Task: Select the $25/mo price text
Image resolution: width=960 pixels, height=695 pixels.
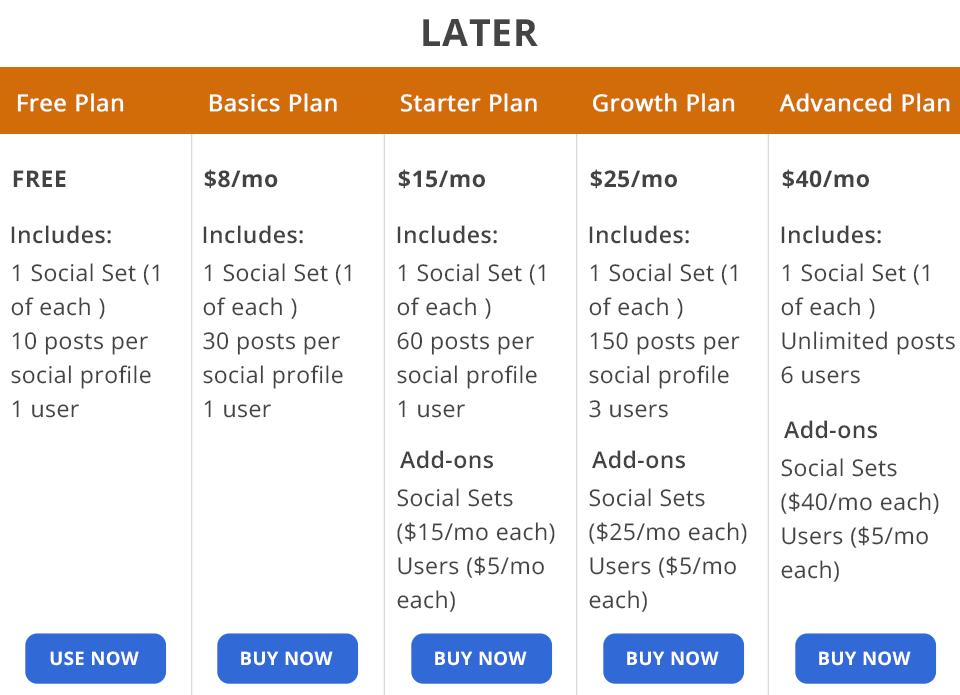Action: click(633, 180)
